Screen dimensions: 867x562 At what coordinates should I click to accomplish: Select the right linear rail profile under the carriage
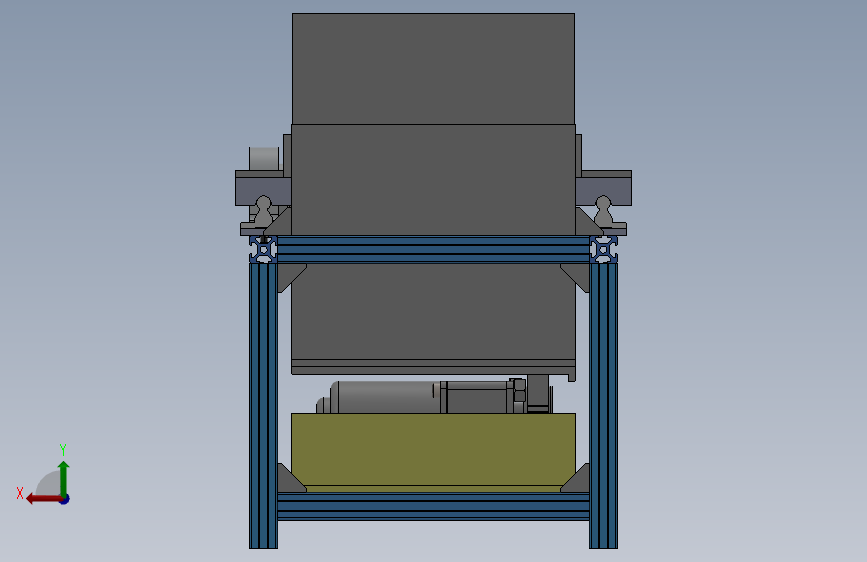[603, 210]
